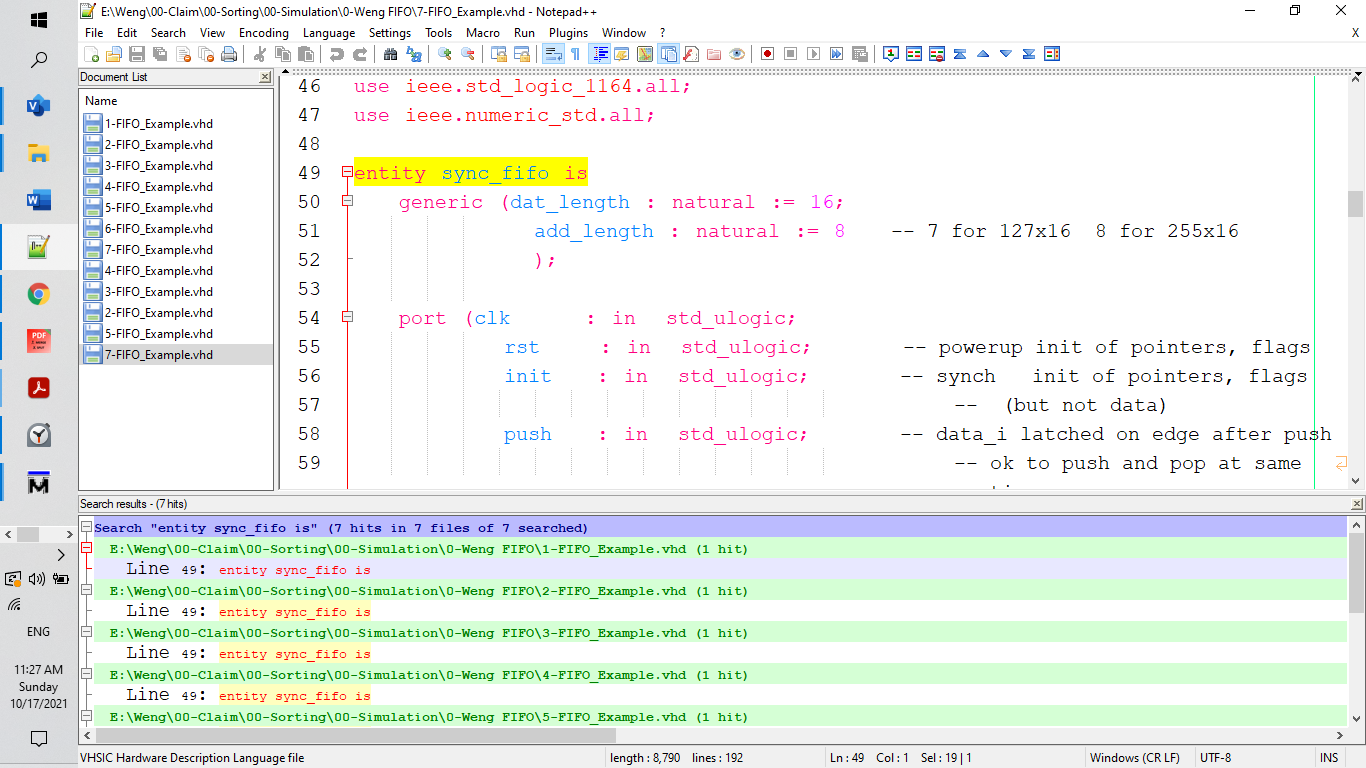Screen dimensions: 1366x768
Task: Click Set as First to Compare icon
Action: coord(890,54)
